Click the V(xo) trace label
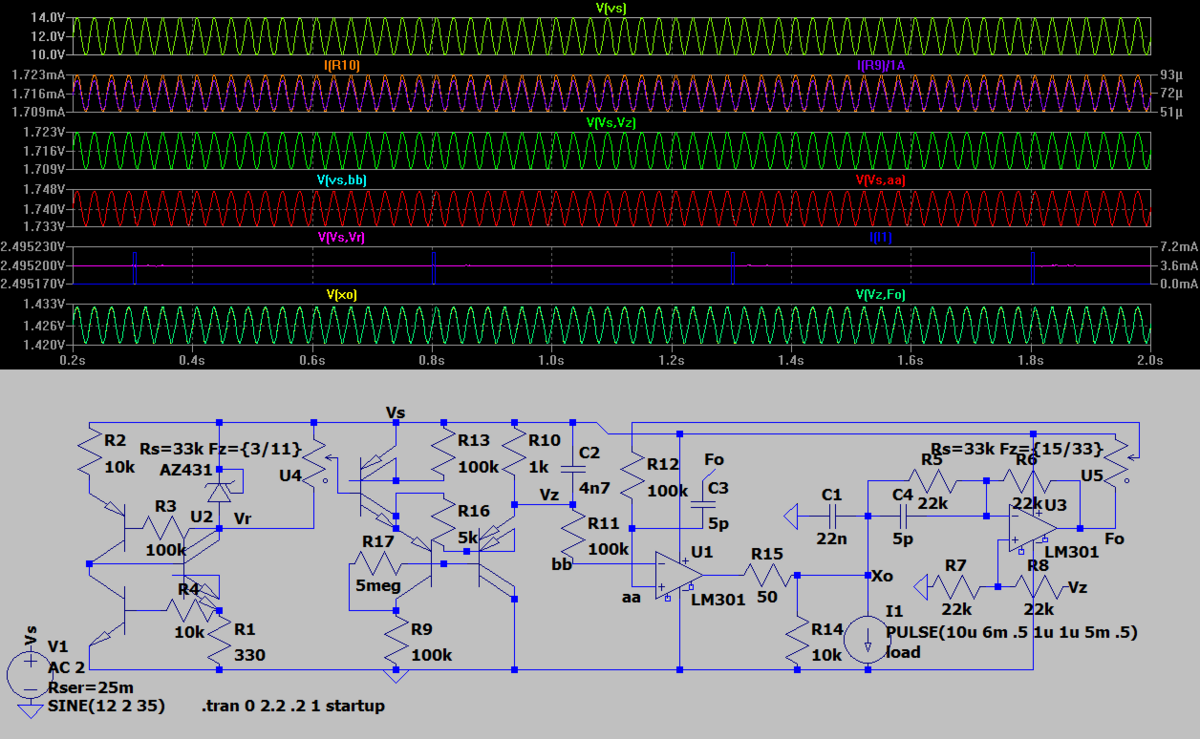The width and height of the screenshot is (1200, 739). [x=341, y=295]
